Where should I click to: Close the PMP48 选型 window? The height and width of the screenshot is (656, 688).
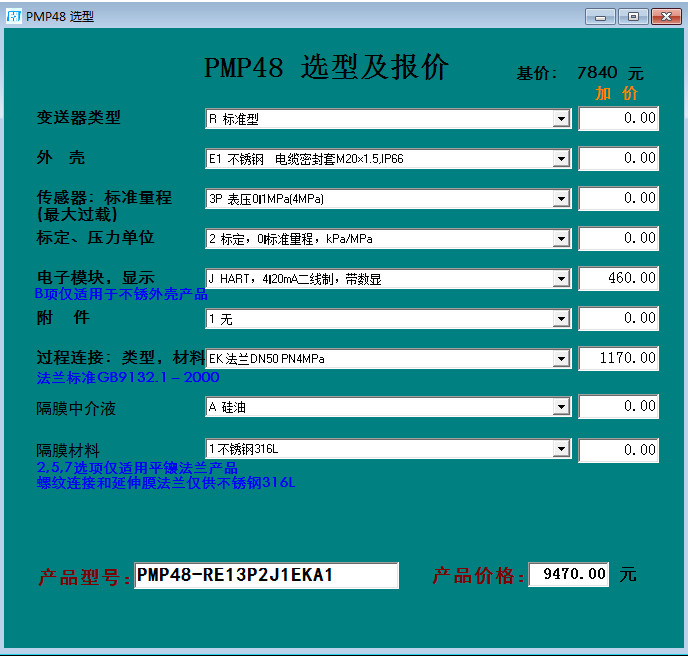tap(666, 16)
